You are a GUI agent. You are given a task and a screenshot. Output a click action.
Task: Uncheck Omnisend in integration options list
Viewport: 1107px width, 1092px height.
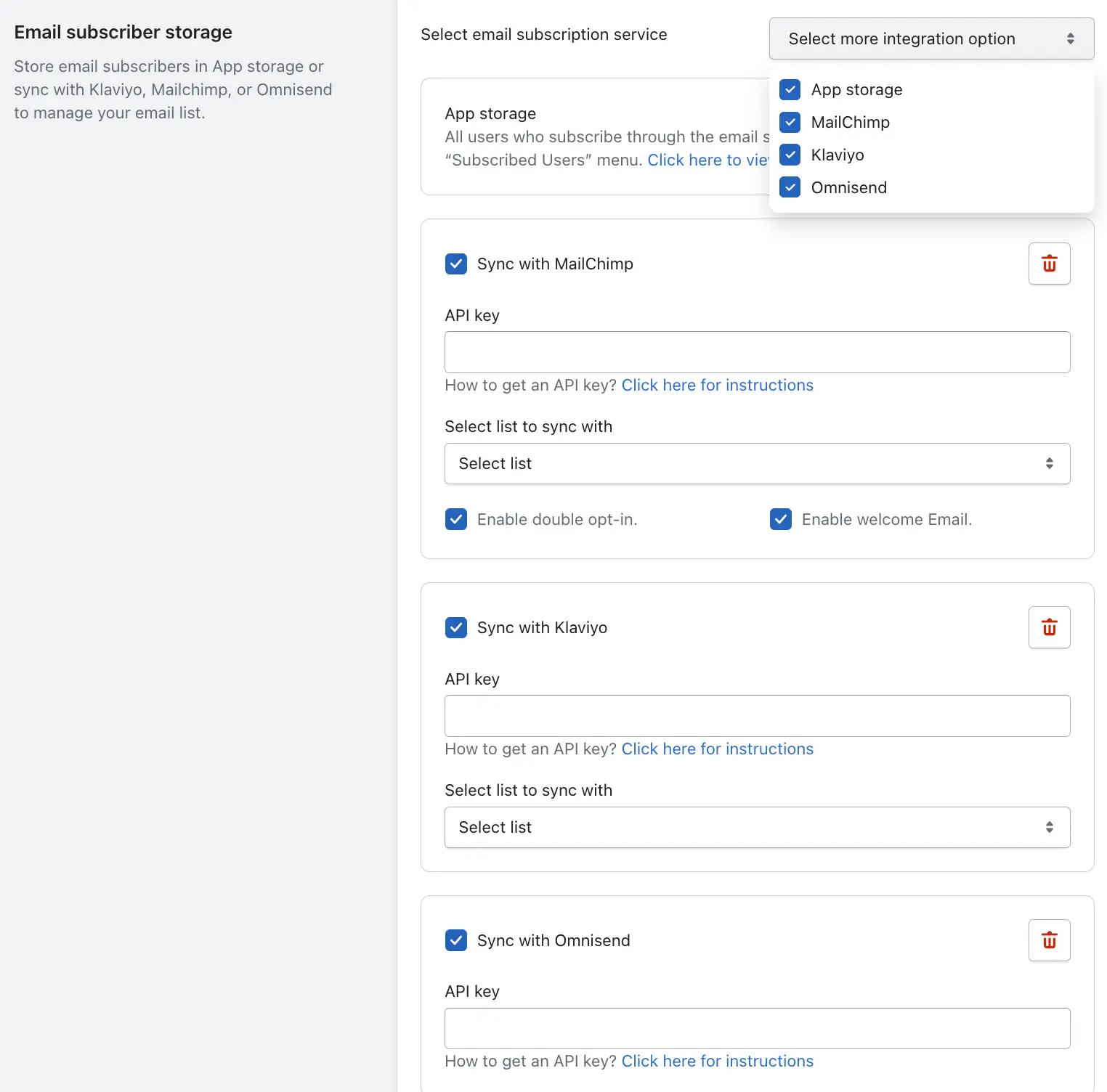coord(790,187)
